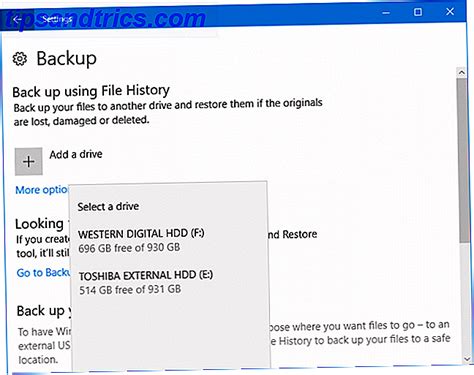This screenshot has height=375, width=474.
Task: Click the scrollbar up arrow
Action: tap(461, 72)
